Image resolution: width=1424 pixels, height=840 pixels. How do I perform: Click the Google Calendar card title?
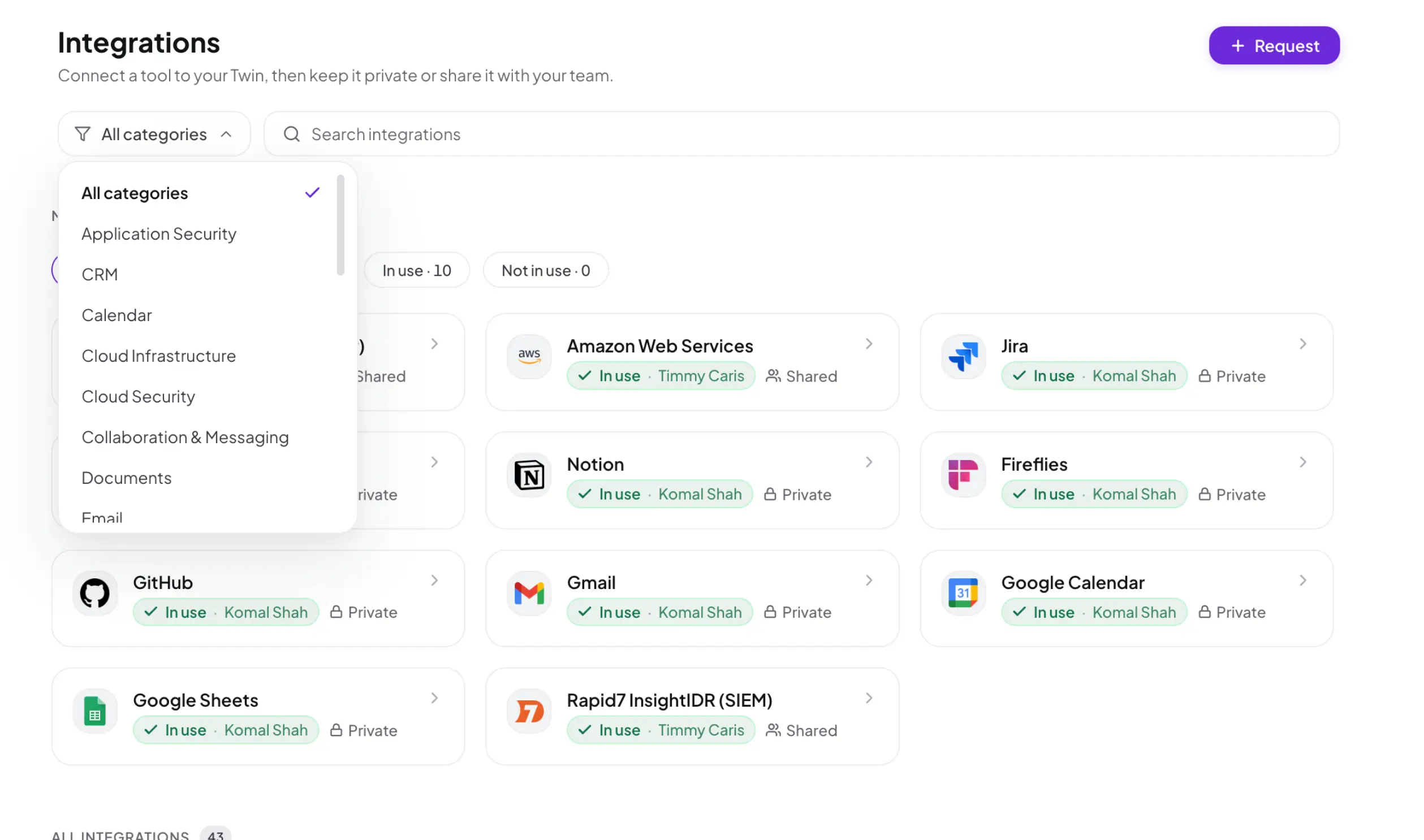point(1072,582)
